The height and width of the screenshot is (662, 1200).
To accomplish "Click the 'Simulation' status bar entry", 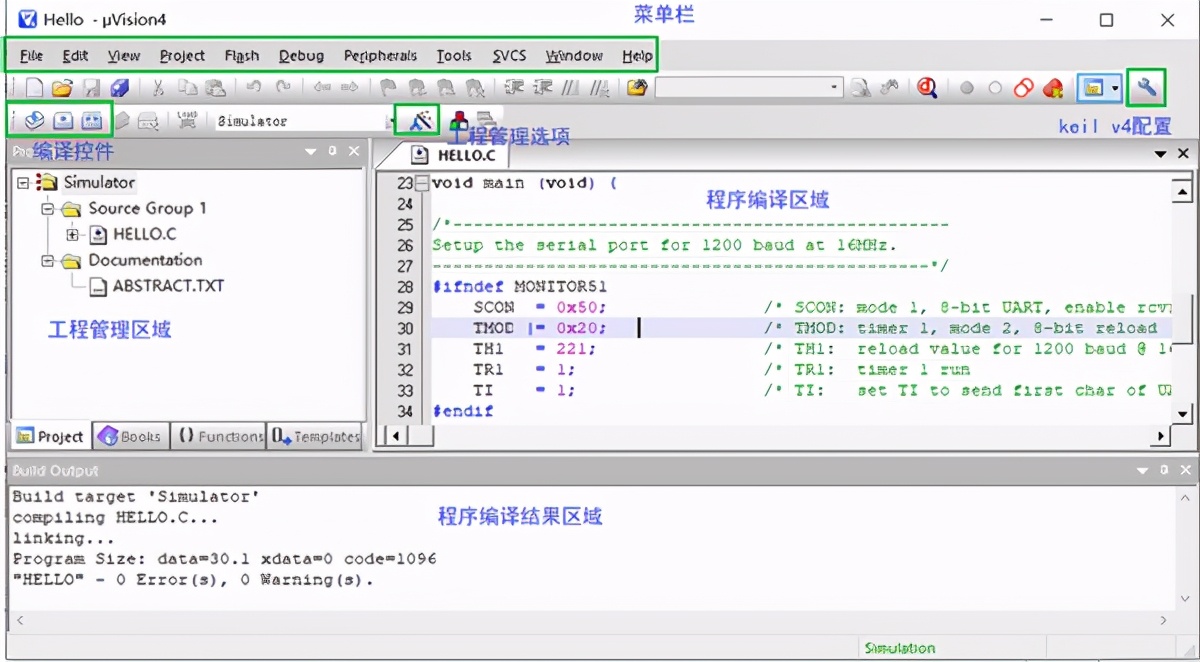I will (x=900, y=648).
